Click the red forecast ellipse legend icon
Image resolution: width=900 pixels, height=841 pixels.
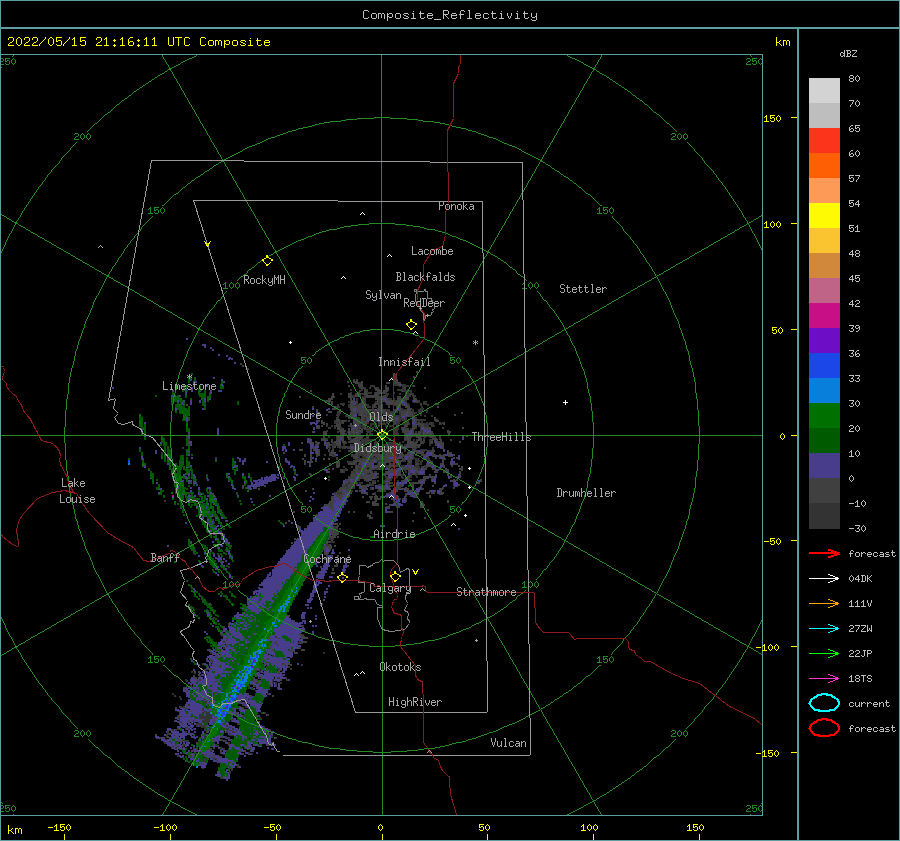(x=824, y=728)
